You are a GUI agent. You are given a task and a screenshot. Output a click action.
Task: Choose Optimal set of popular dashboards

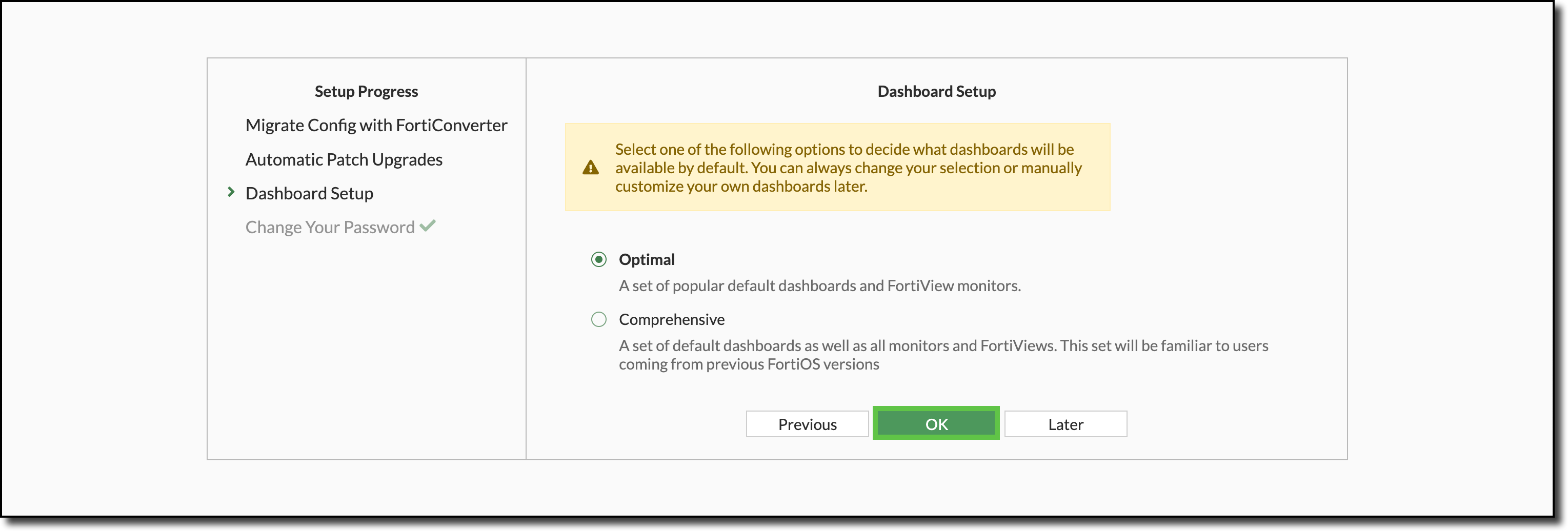(x=647, y=259)
